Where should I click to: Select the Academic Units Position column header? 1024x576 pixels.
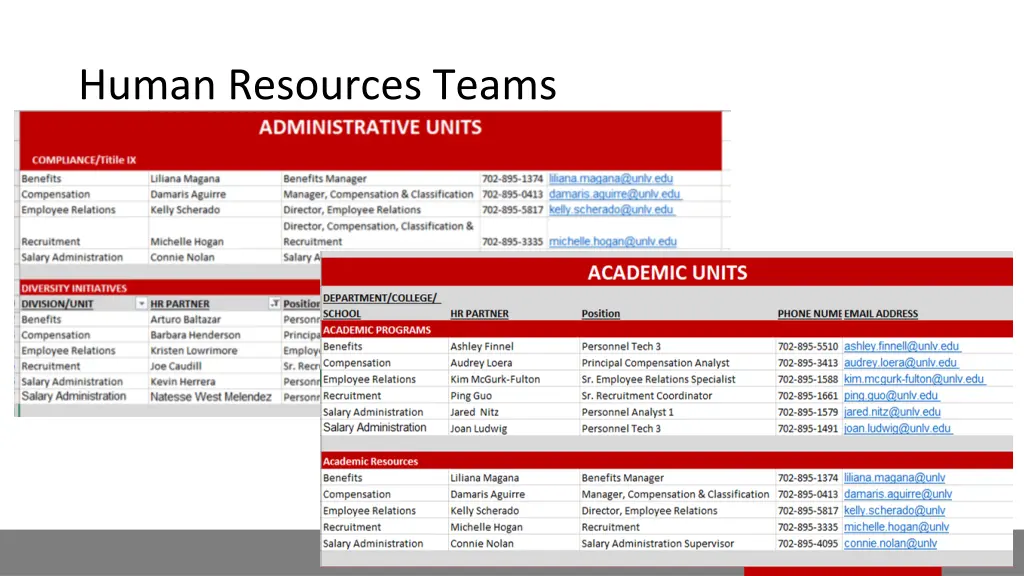(x=601, y=313)
